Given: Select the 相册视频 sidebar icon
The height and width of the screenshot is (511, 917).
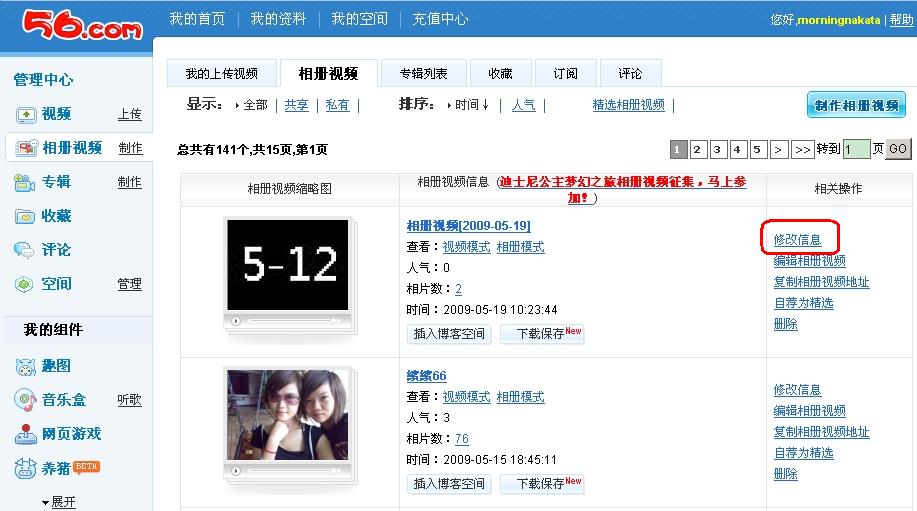Looking at the screenshot, I should 25,148.
